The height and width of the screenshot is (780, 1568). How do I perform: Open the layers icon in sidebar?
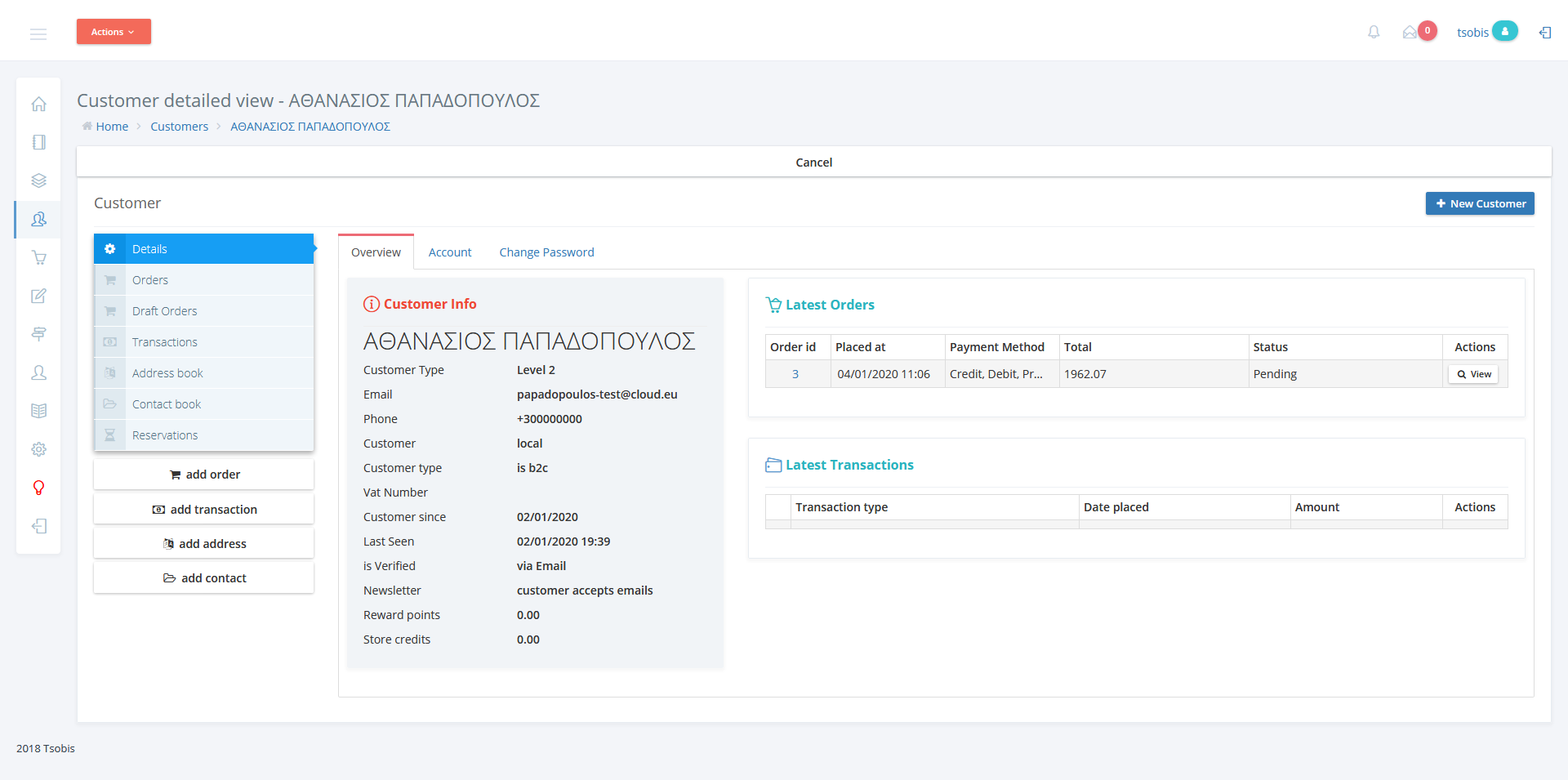click(x=38, y=181)
